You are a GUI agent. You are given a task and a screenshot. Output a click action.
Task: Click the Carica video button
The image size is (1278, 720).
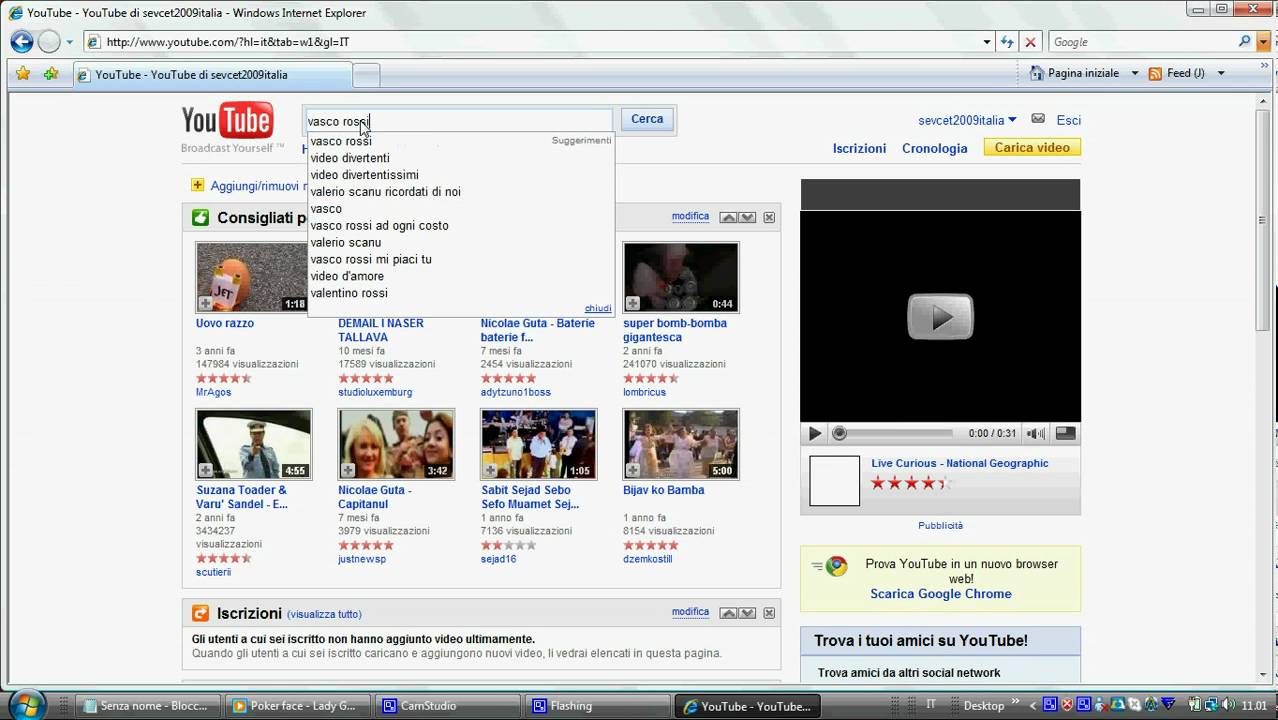click(1032, 147)
